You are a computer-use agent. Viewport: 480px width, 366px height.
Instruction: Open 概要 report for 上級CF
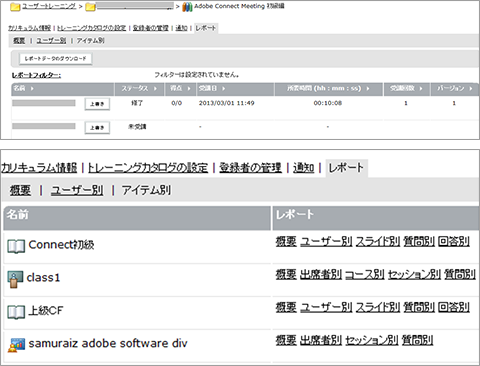[286, 307]
